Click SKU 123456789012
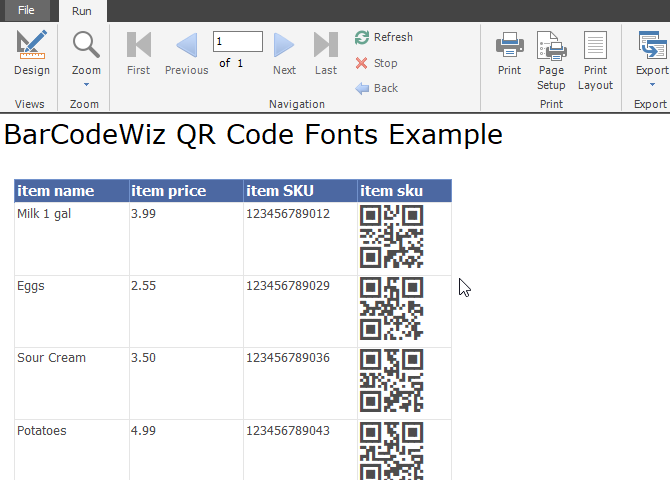The height and width of the screenshot is (480, 670). tap(288, 213)
